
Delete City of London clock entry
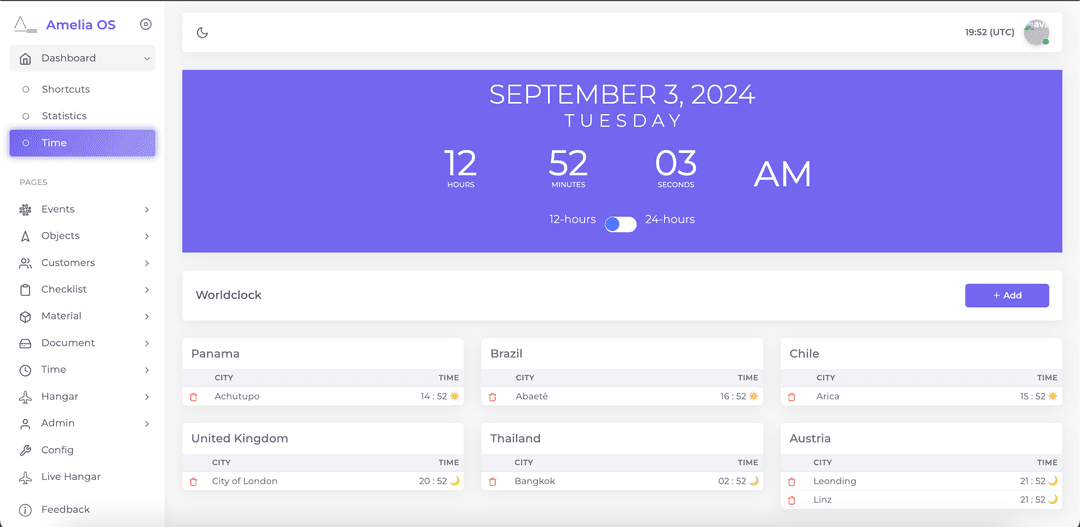click(x=194, y=482)
